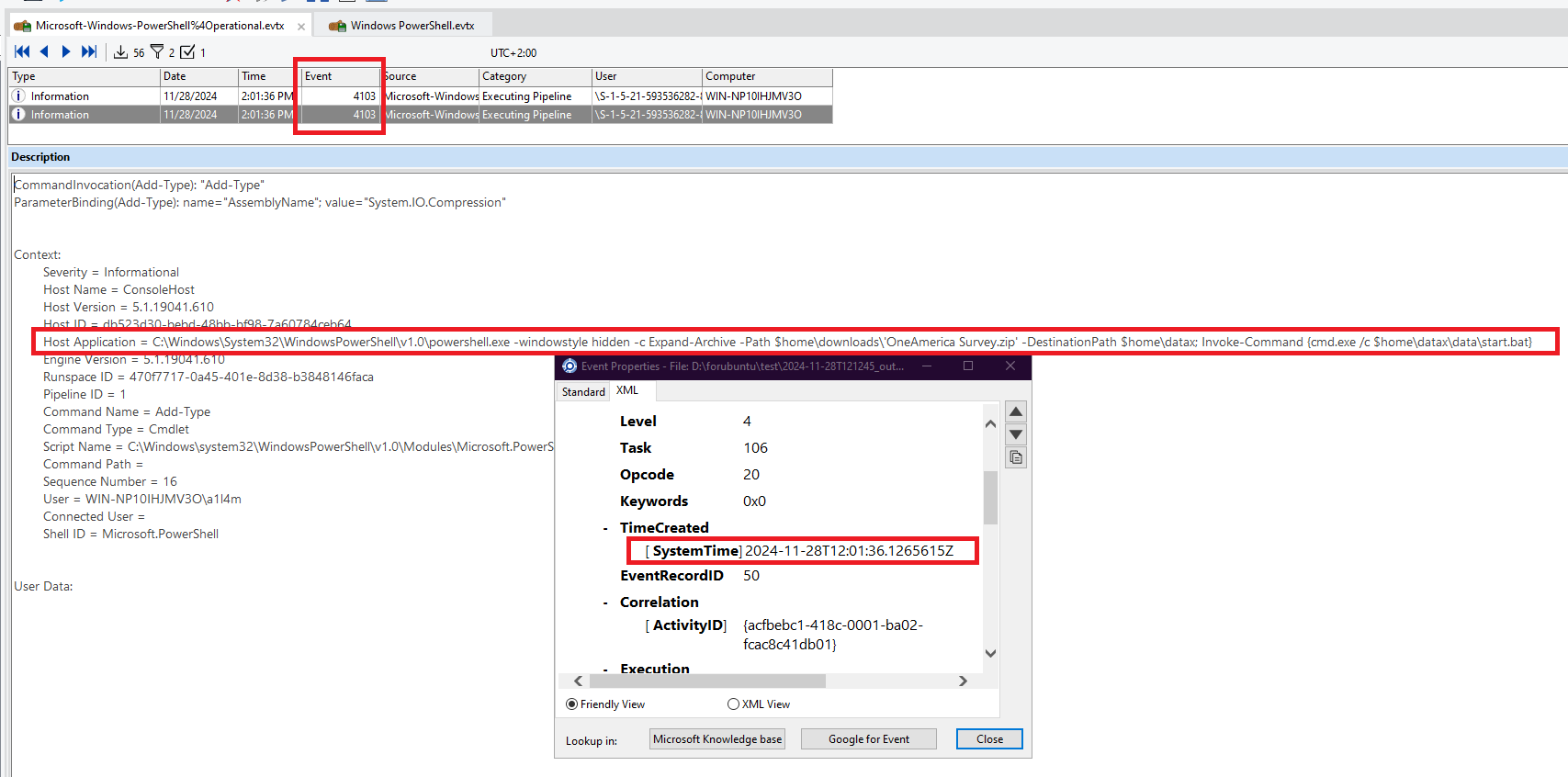The height and width of the screenshot is (777, 1568).
Task: Open the Standard tab in Event Properties
Action: (583, 392)
